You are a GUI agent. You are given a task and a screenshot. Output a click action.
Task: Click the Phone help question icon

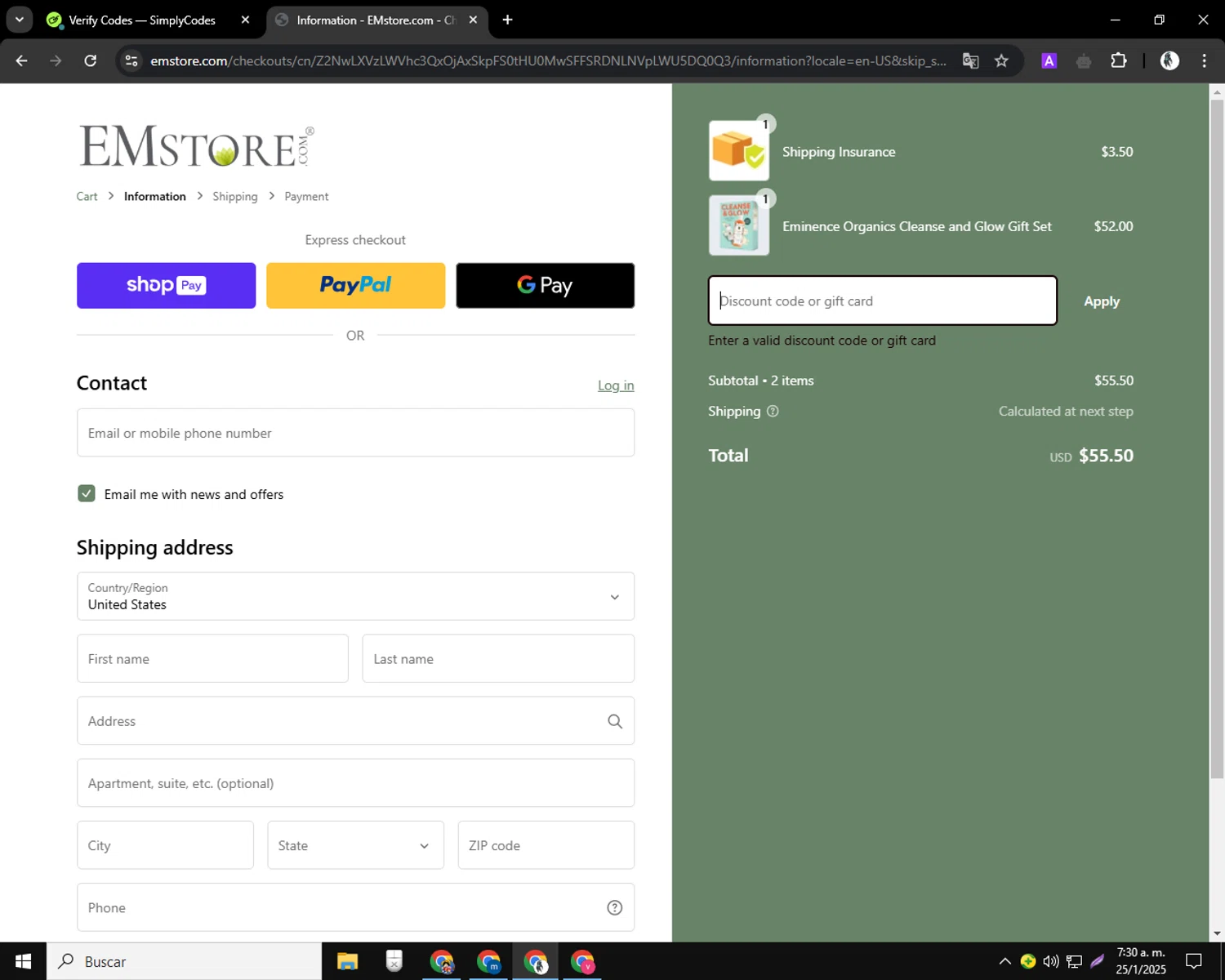click(x=615, y=907)
